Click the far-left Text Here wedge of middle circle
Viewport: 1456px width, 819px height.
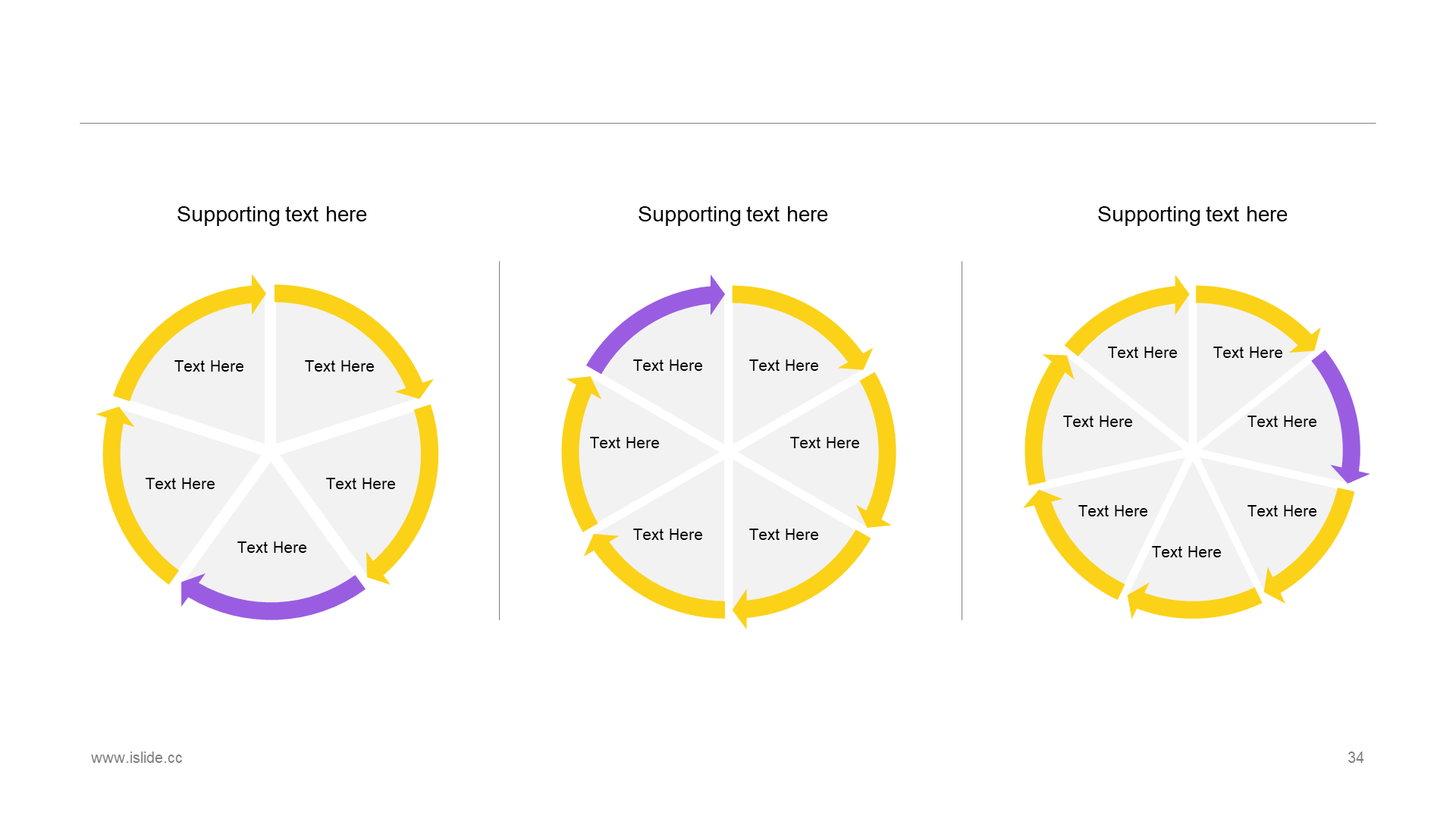(624, 443)
